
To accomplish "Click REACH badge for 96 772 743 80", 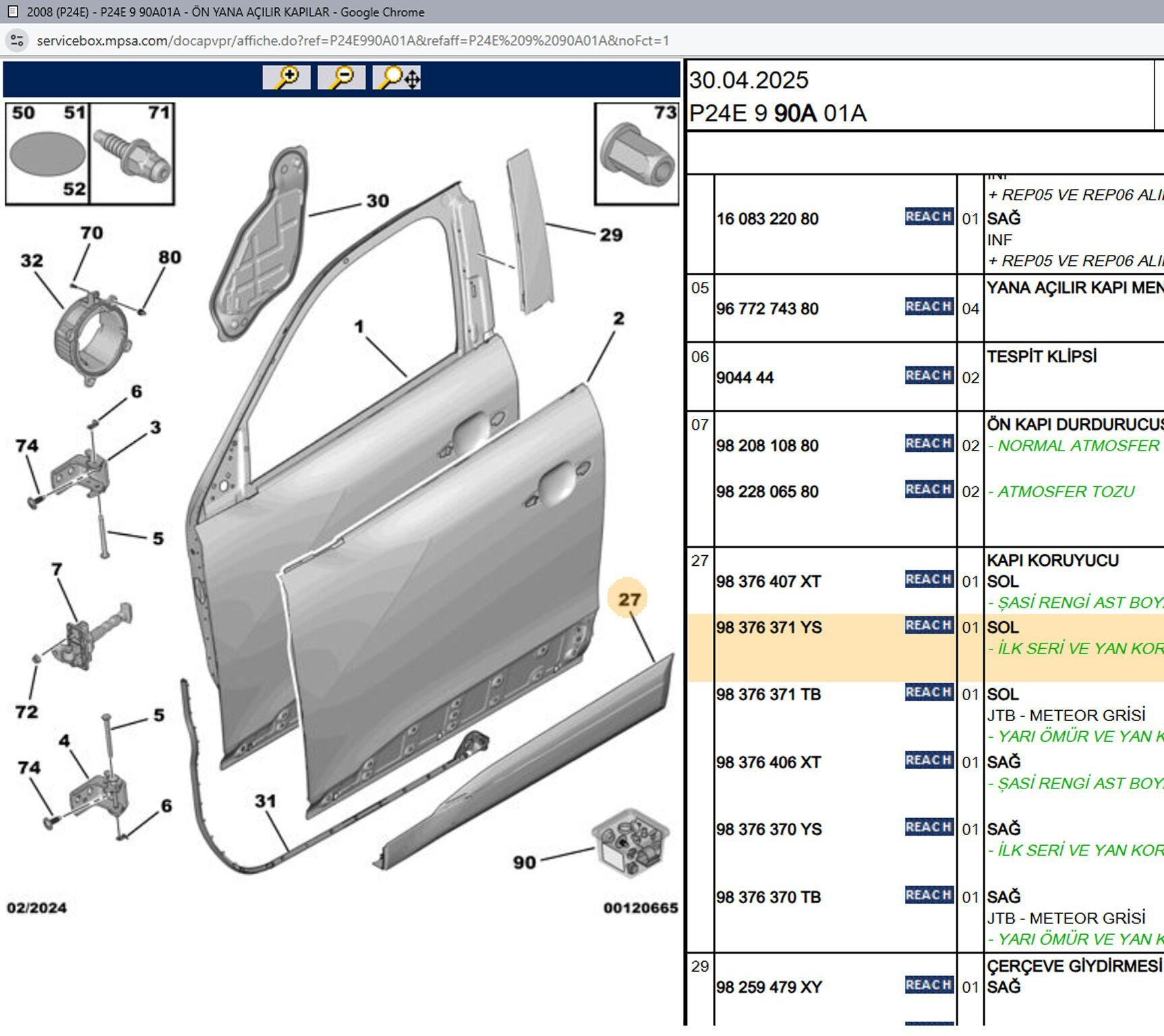I will click(x=929, y=307).
